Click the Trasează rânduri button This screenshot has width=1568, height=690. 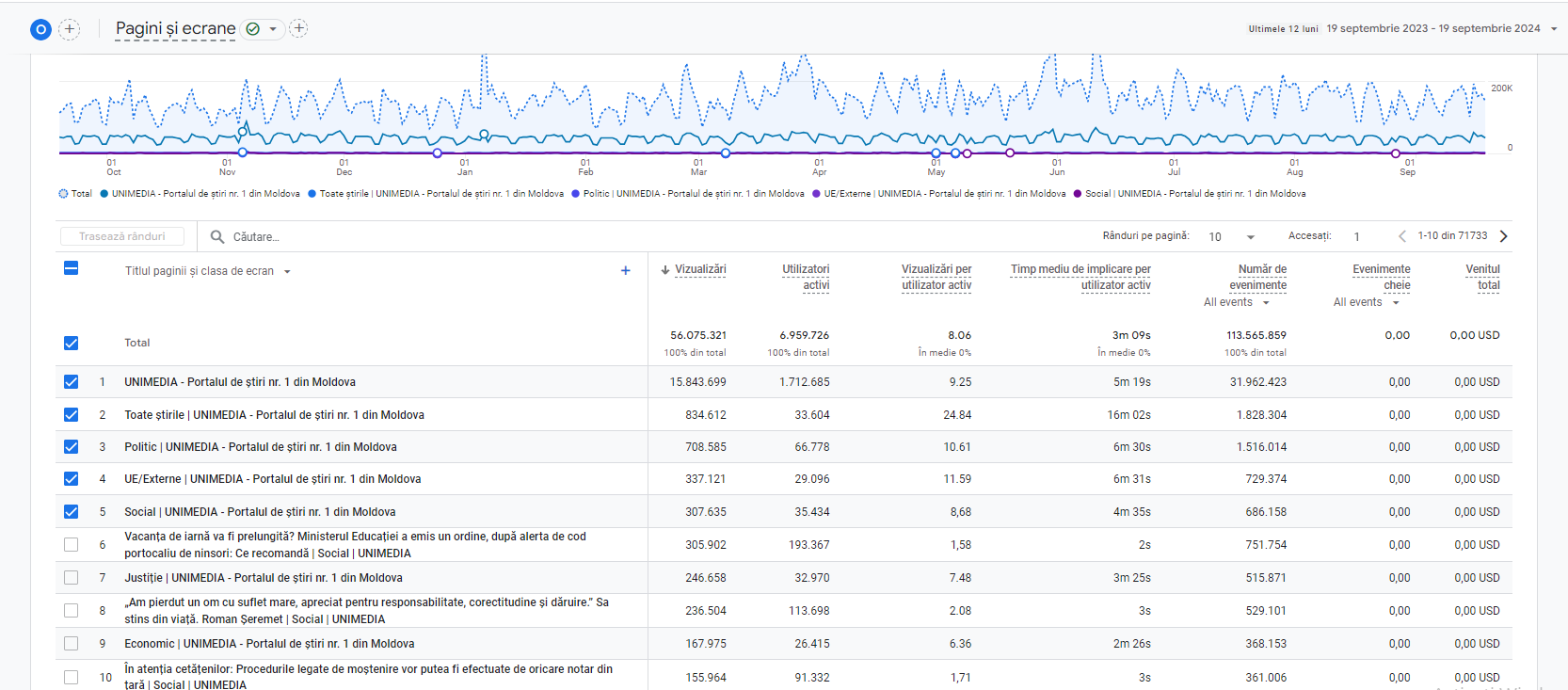click(x=122, y=236)
